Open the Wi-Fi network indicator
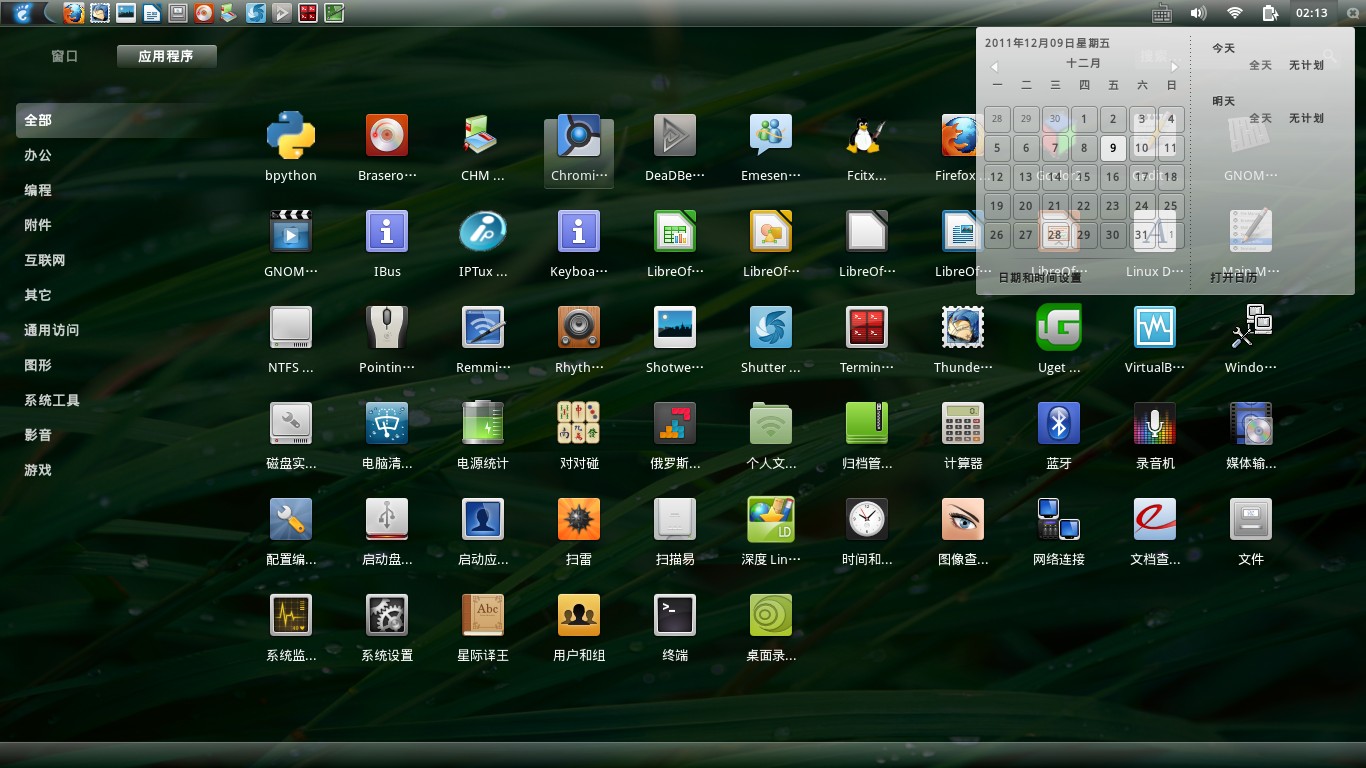The width and height of the screenshot is (1366, 768). pos(1235,13)
